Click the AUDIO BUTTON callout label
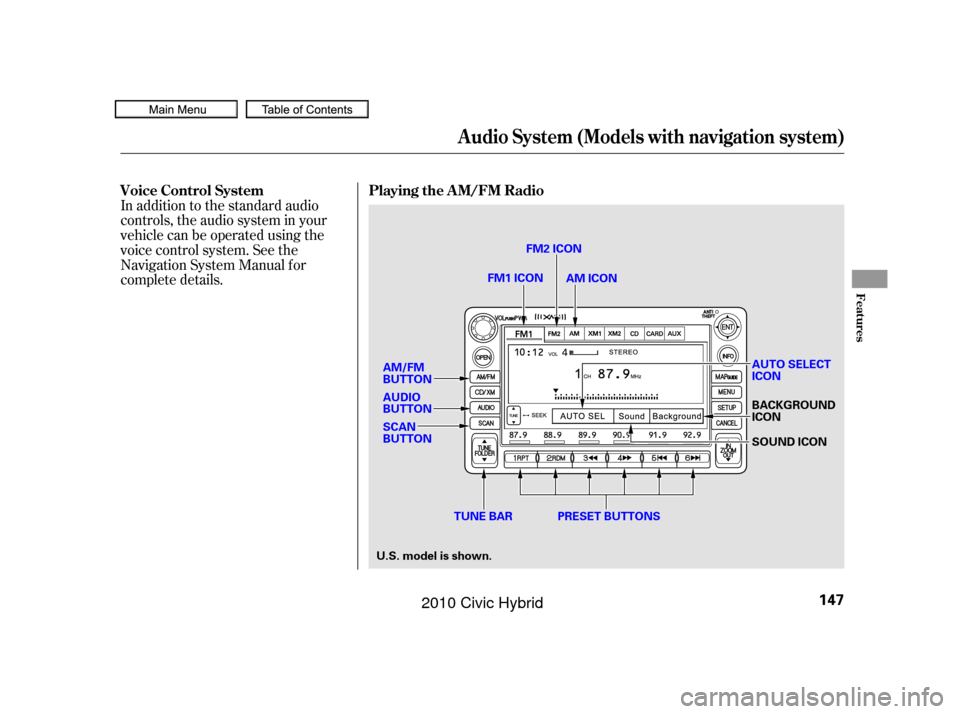 point(407,403)
